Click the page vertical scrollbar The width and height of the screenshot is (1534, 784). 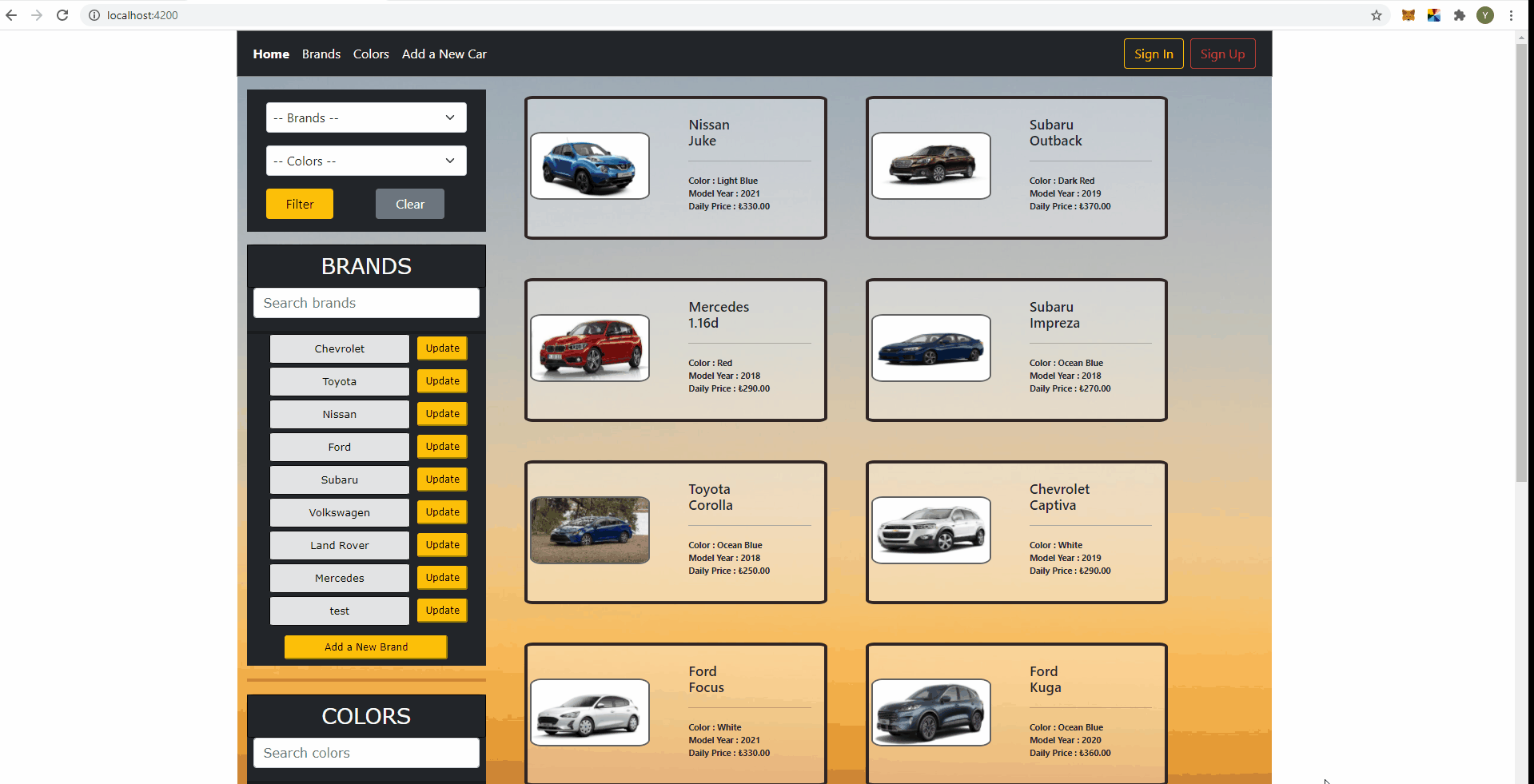(1521, 264)
